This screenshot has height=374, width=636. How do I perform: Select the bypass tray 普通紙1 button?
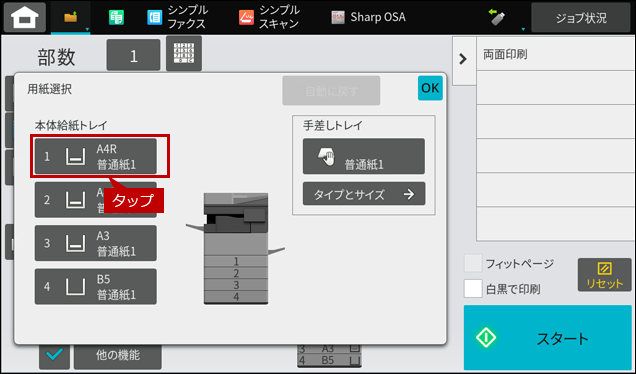(x=364, y=156)
